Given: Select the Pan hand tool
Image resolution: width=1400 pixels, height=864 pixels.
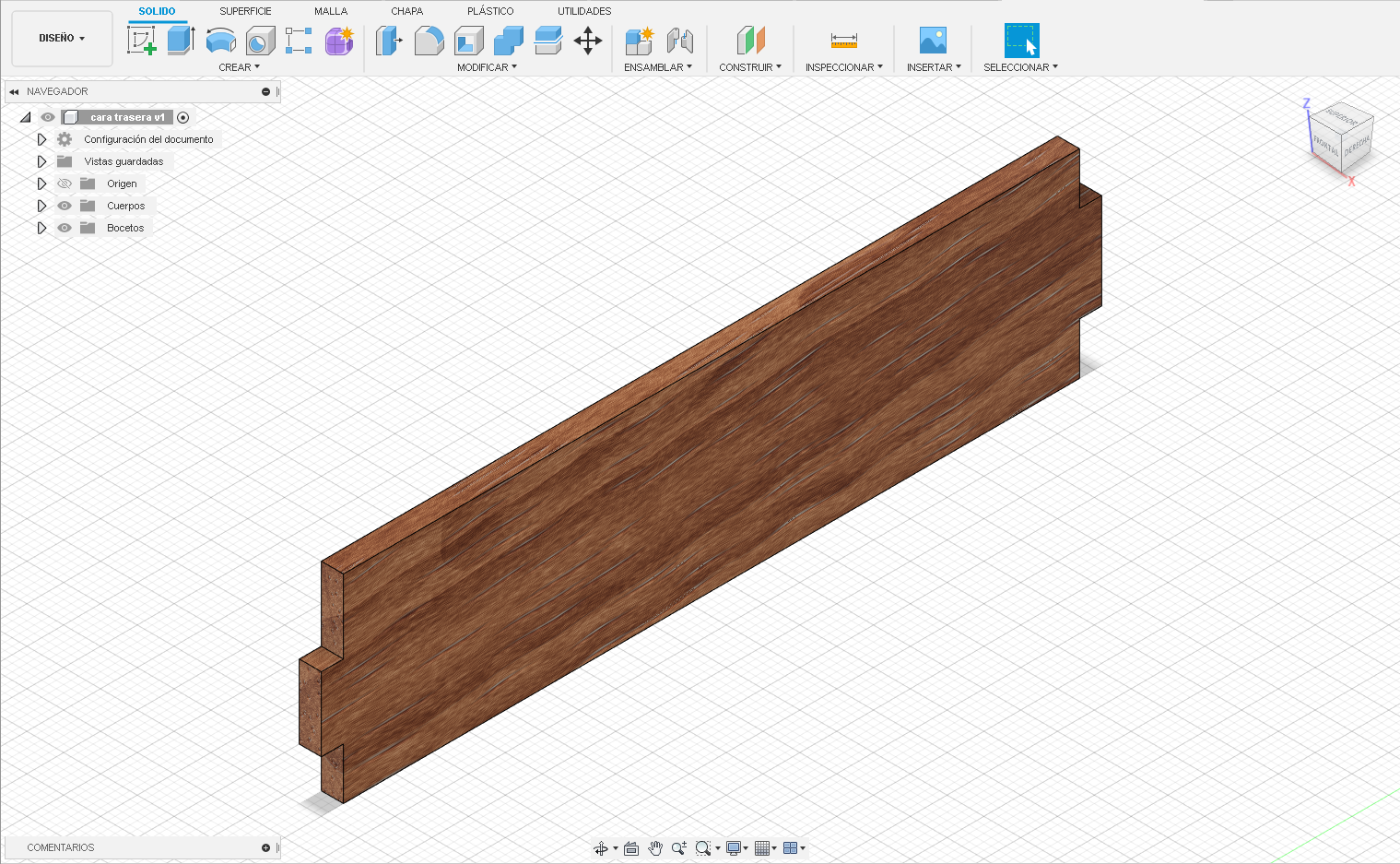Looking at the screenshot, I should [x=655, y=848].
